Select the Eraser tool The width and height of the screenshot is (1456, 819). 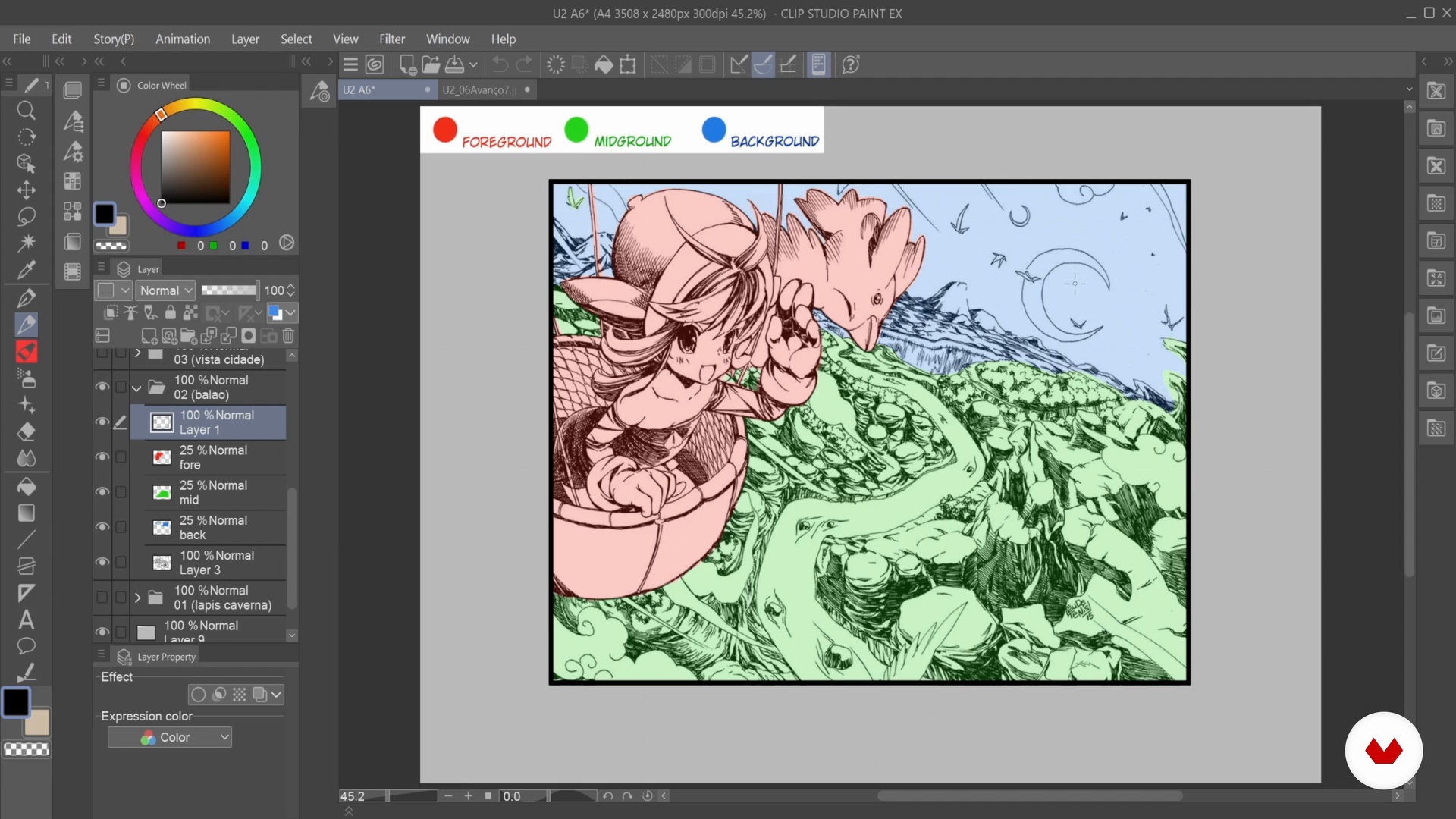click(26, 431)
